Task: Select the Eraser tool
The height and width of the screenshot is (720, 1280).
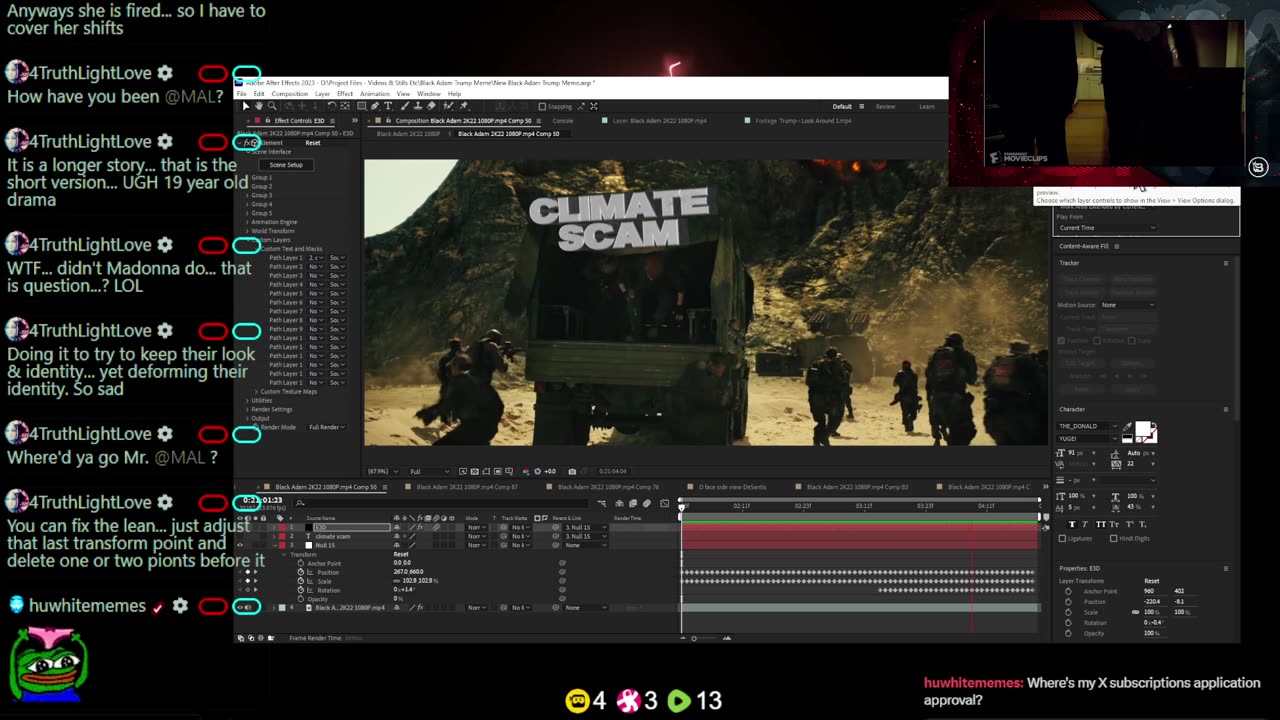Action: tap(431, 106)
